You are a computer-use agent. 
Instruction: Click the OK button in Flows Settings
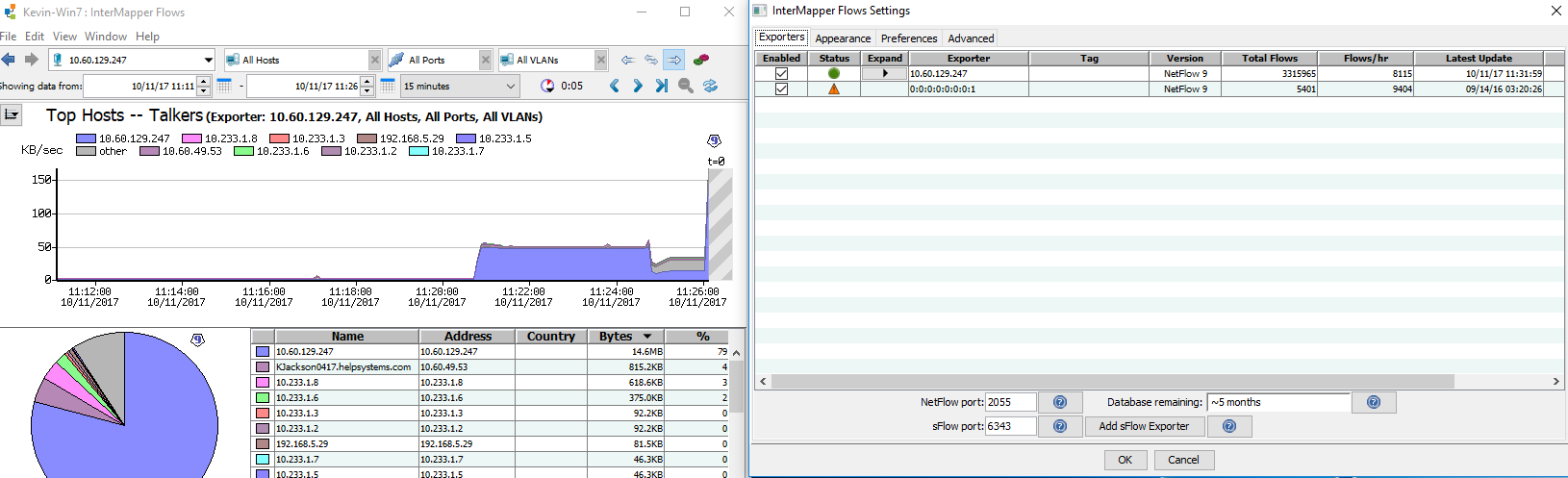click(x=1125, y=460)
